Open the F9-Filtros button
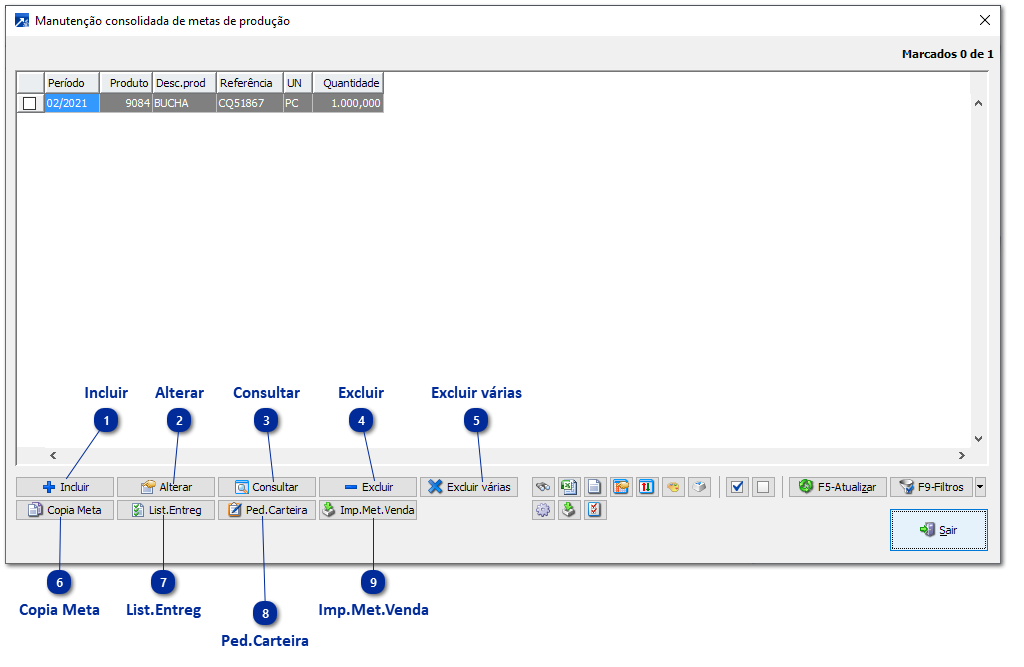The image size is (1024, 667). click(x=932, y=487)
